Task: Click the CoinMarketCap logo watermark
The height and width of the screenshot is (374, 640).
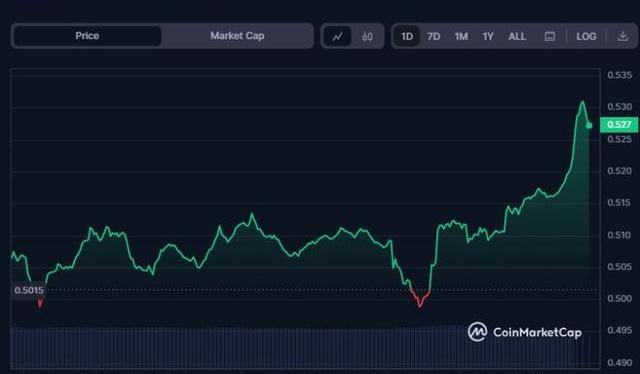Action: point(525,332)
